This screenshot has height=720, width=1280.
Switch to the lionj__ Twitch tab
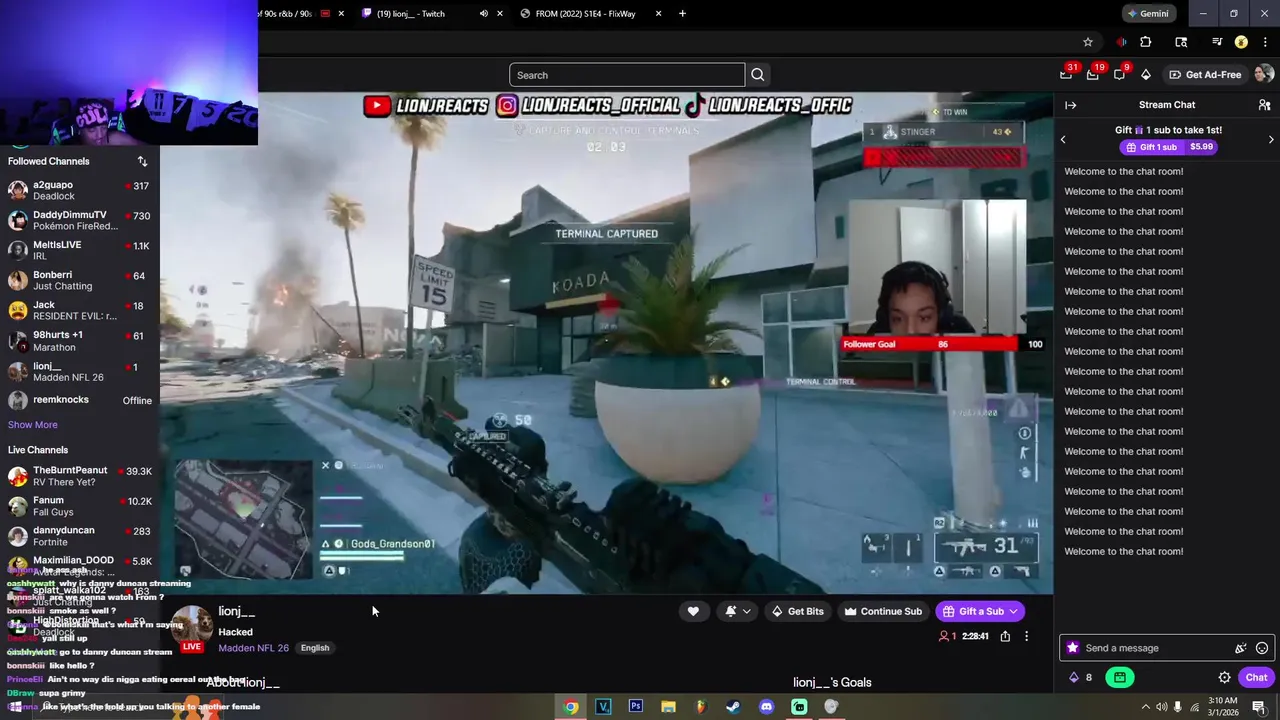420,13
